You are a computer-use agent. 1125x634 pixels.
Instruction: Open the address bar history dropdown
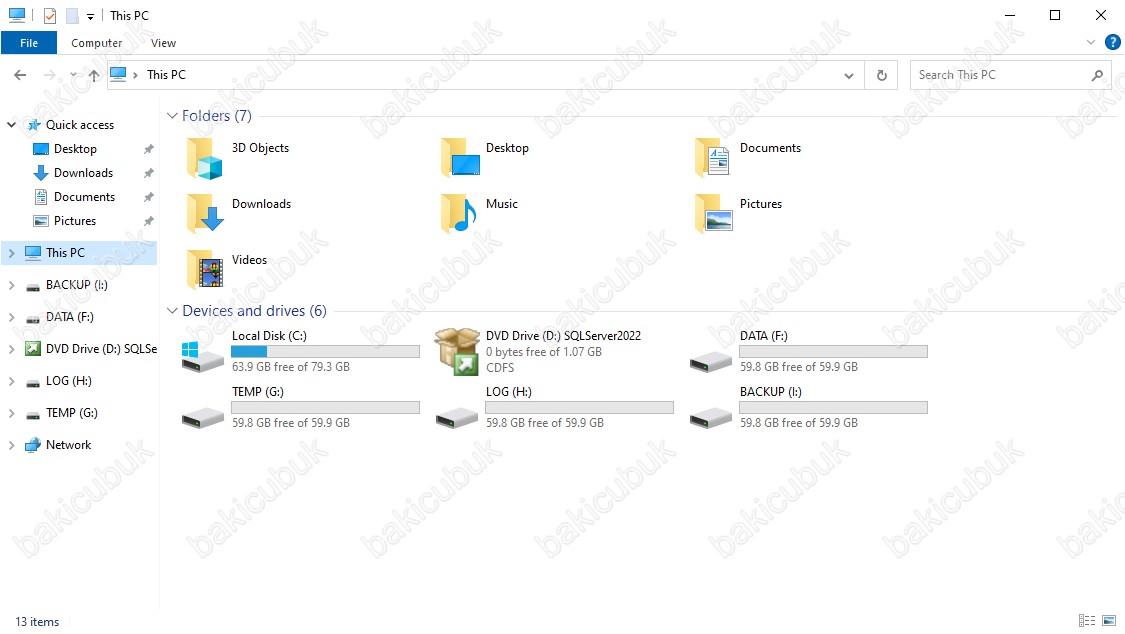coord(849,75)
